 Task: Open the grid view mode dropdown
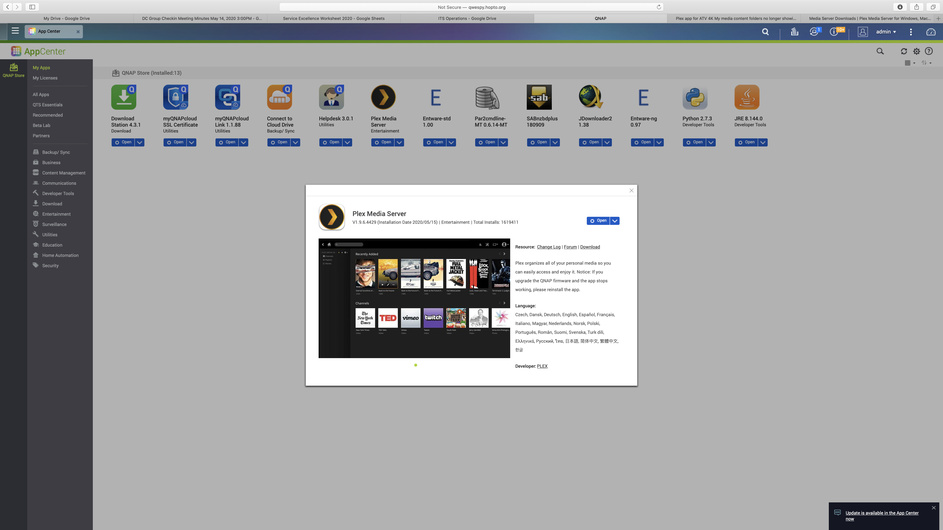(910, 63)
